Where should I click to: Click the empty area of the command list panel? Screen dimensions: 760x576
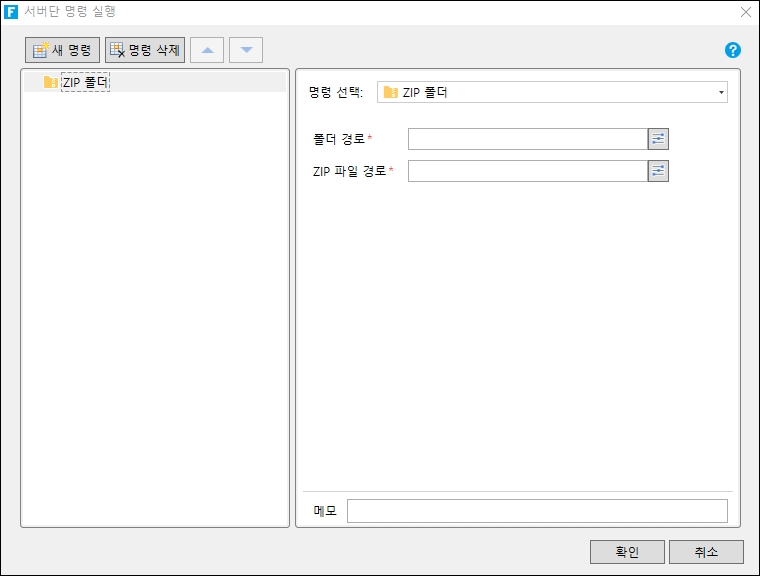click(x=155, y=300)
